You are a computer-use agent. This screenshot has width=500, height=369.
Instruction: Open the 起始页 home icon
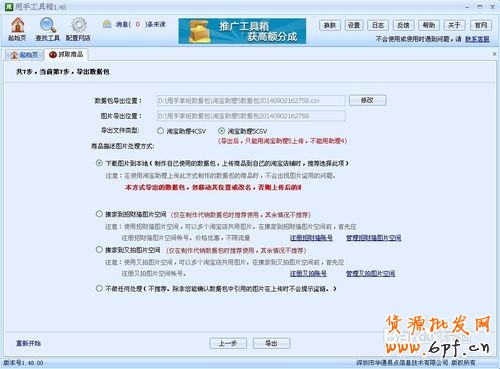[x=17, y=25]
